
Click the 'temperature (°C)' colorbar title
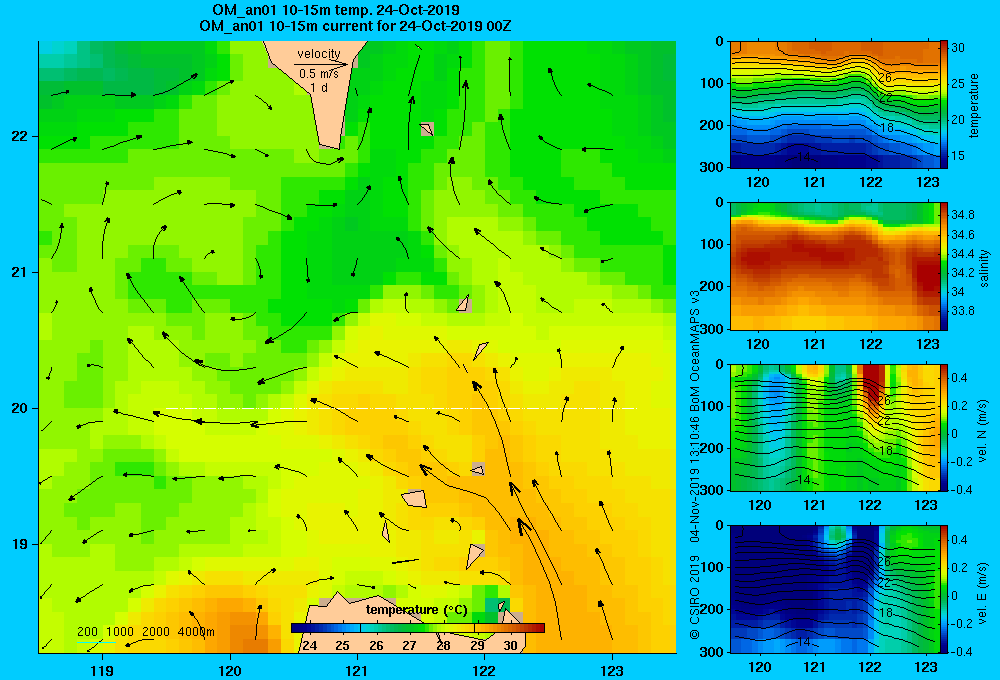[x=416, y=610]
